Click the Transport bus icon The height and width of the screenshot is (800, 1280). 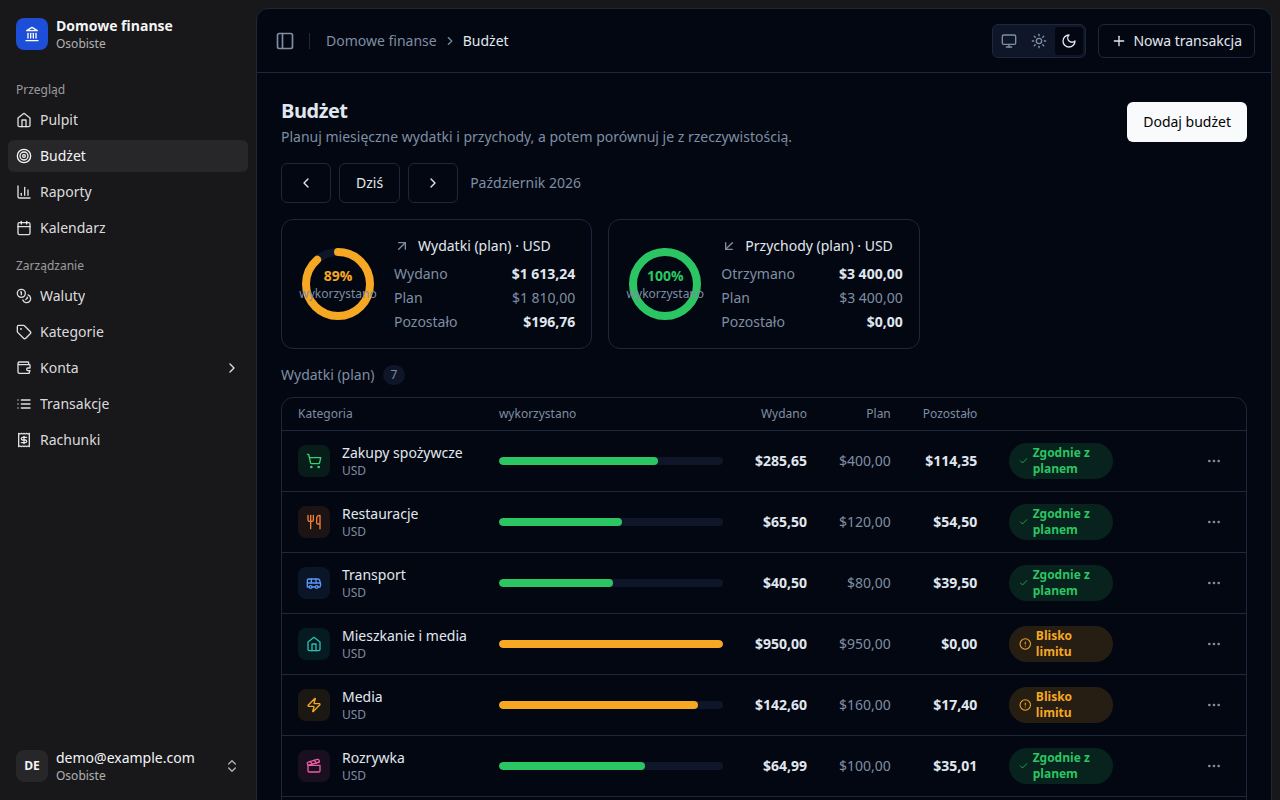[x=314, y=583]
